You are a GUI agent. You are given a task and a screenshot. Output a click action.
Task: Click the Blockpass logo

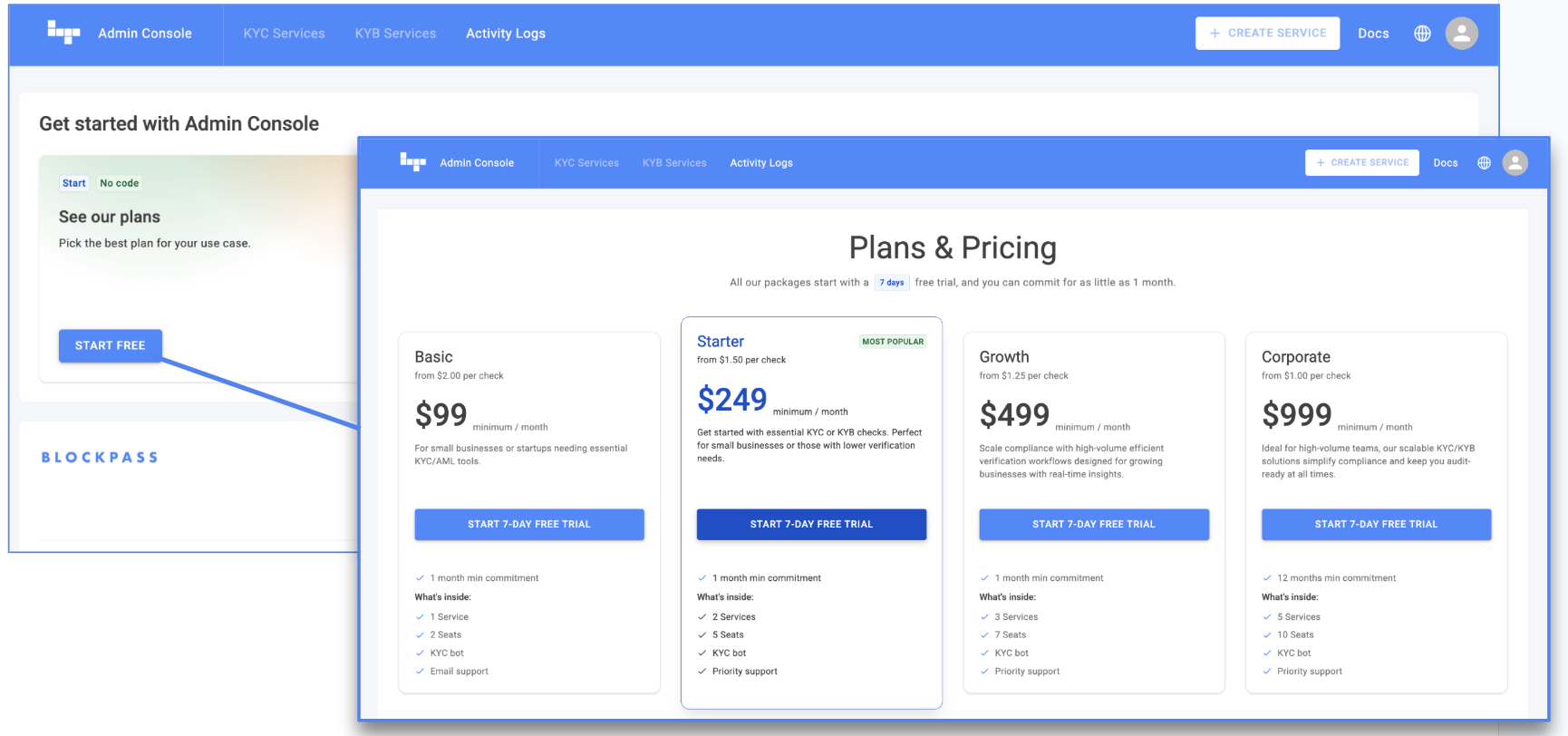[x=100, y=458]
